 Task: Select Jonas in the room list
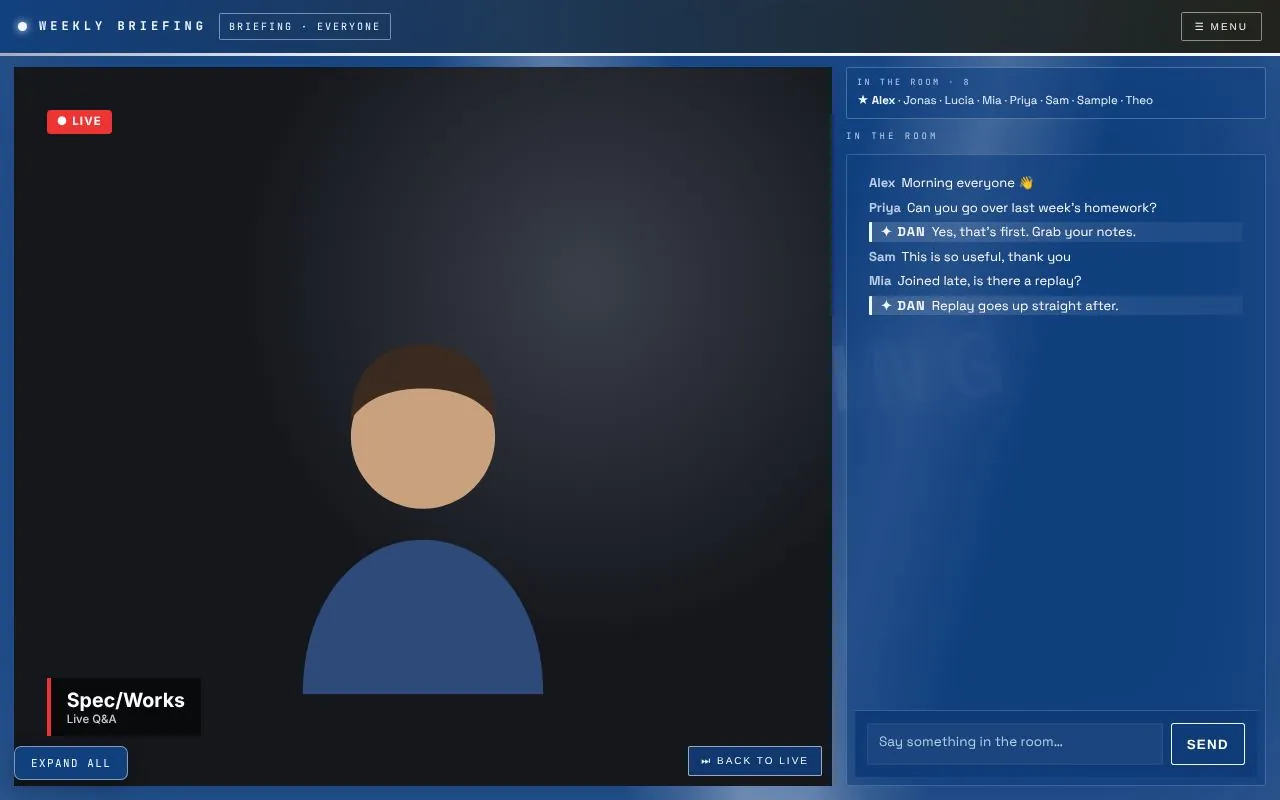click(920, 100)
